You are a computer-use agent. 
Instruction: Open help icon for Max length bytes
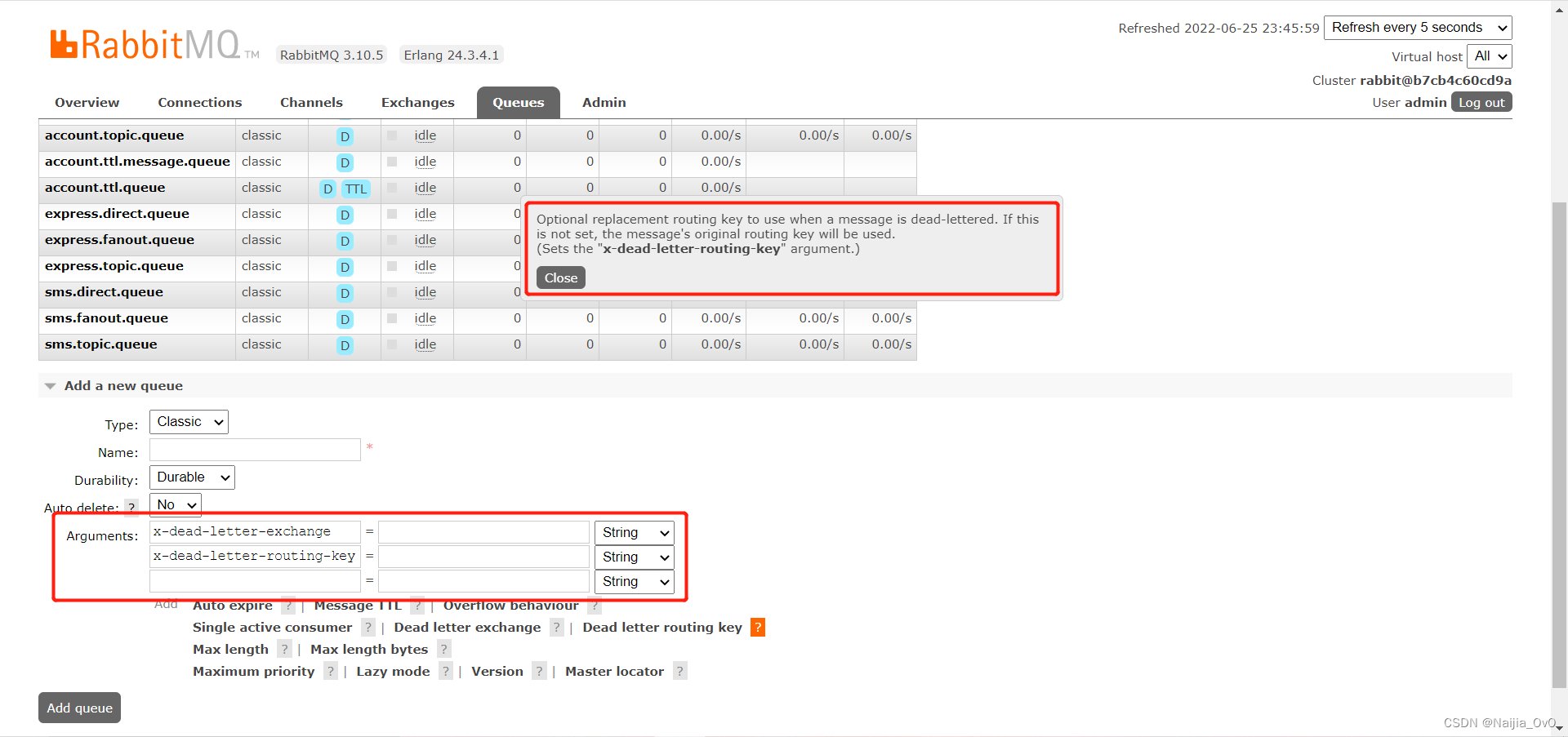(x=443, y=650)
